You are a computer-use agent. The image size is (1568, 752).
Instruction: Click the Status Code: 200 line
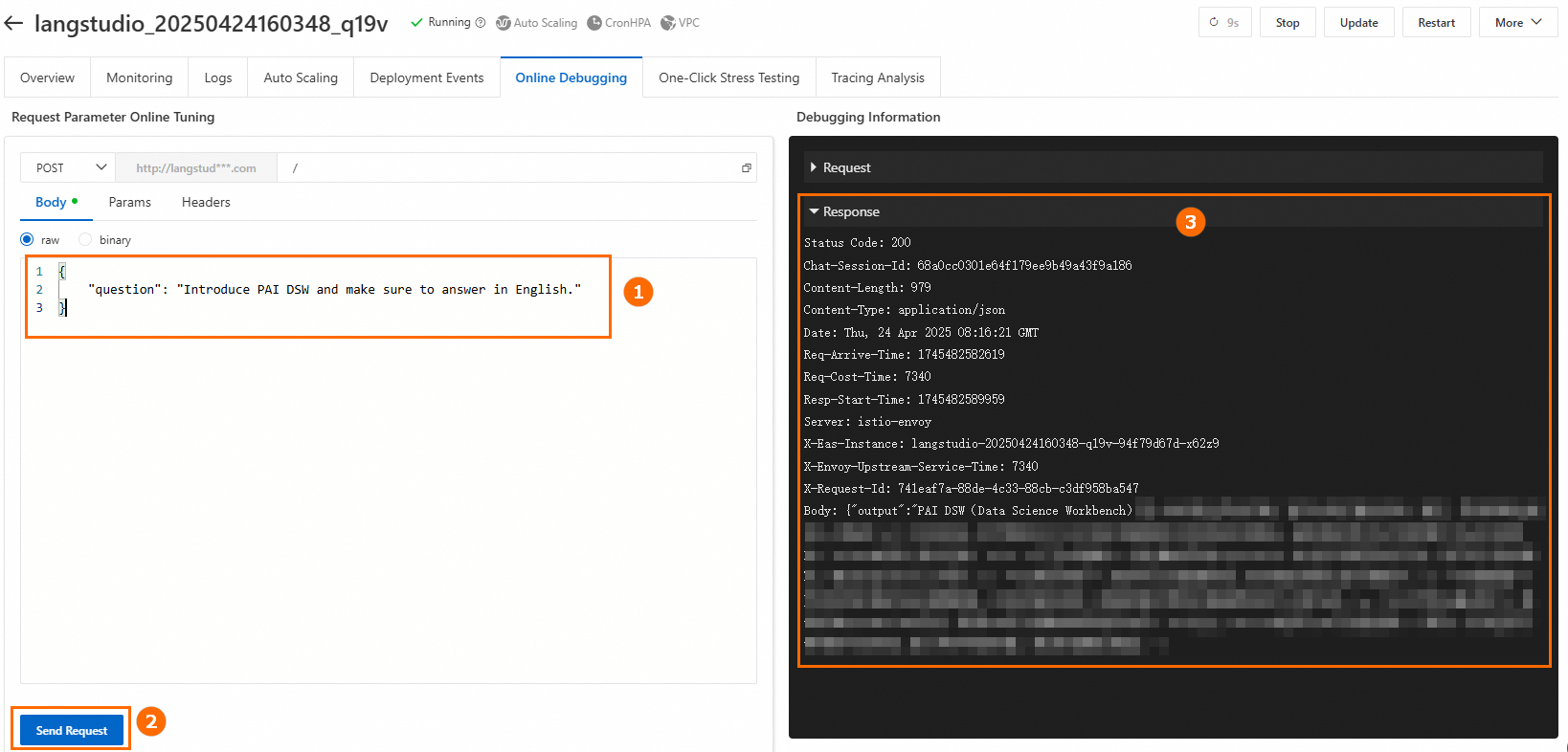[858, 243]
